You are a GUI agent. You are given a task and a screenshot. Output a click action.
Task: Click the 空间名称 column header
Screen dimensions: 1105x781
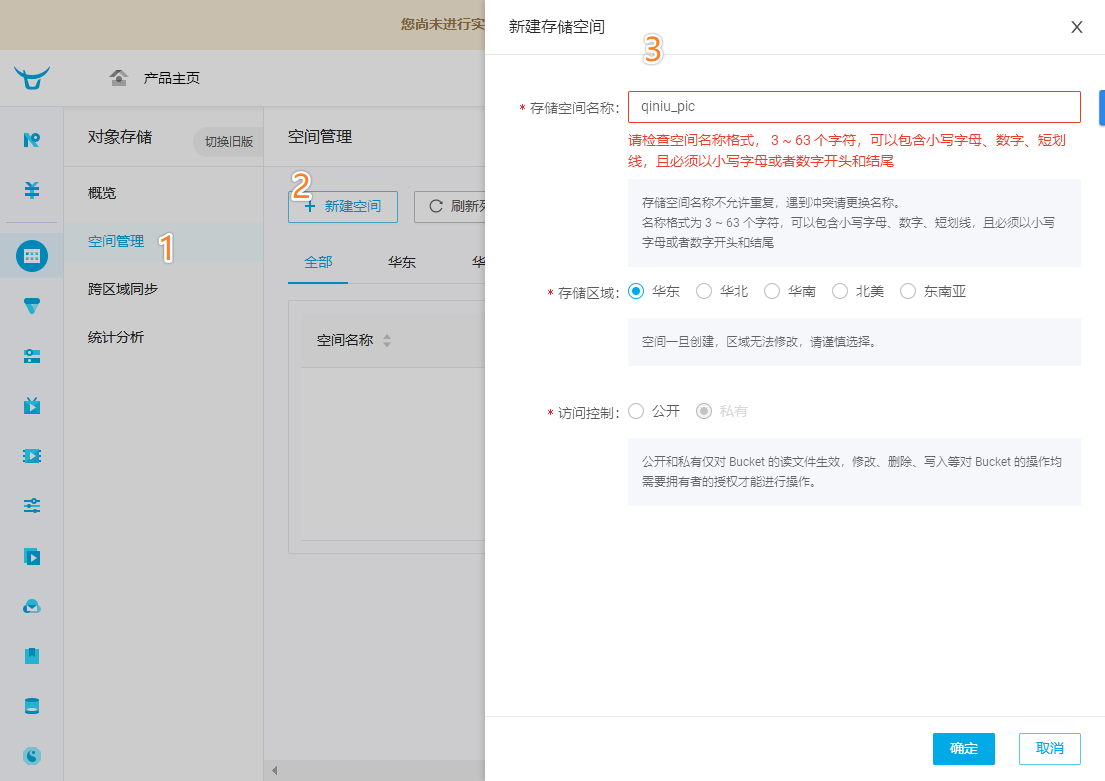[x=345, y=340]
